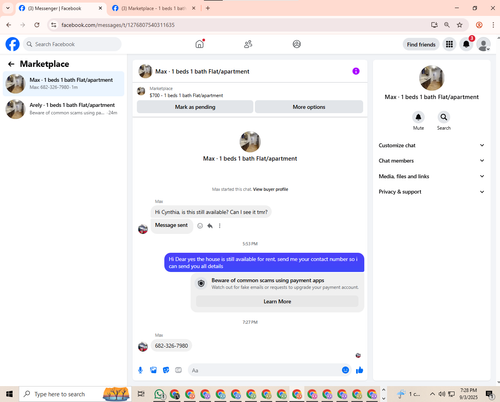Image resolution: width=500 pixels, height=402 pixels.
Task: Reload the page with the refresh icon
Action: click(x=37, y=25)
